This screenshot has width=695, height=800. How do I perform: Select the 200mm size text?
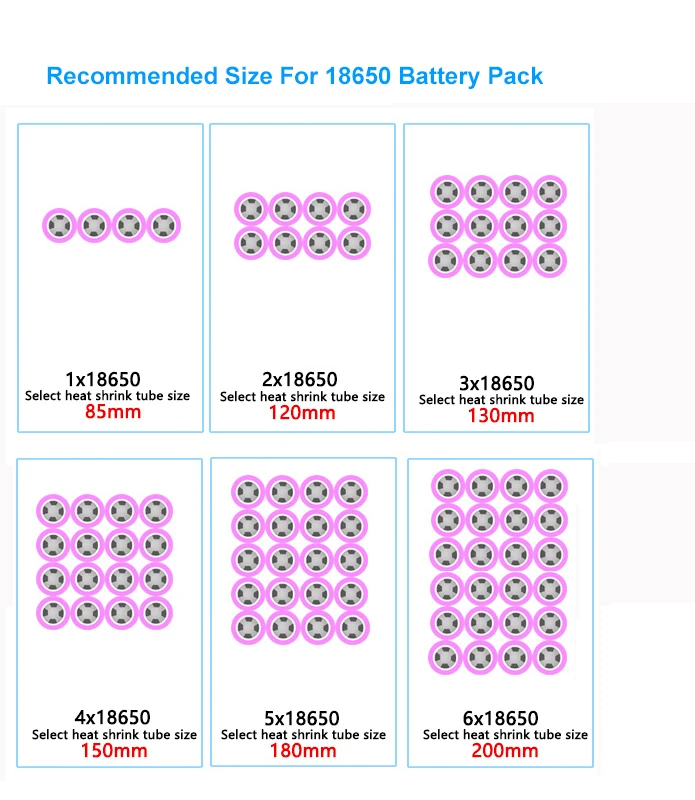(505, 751)
